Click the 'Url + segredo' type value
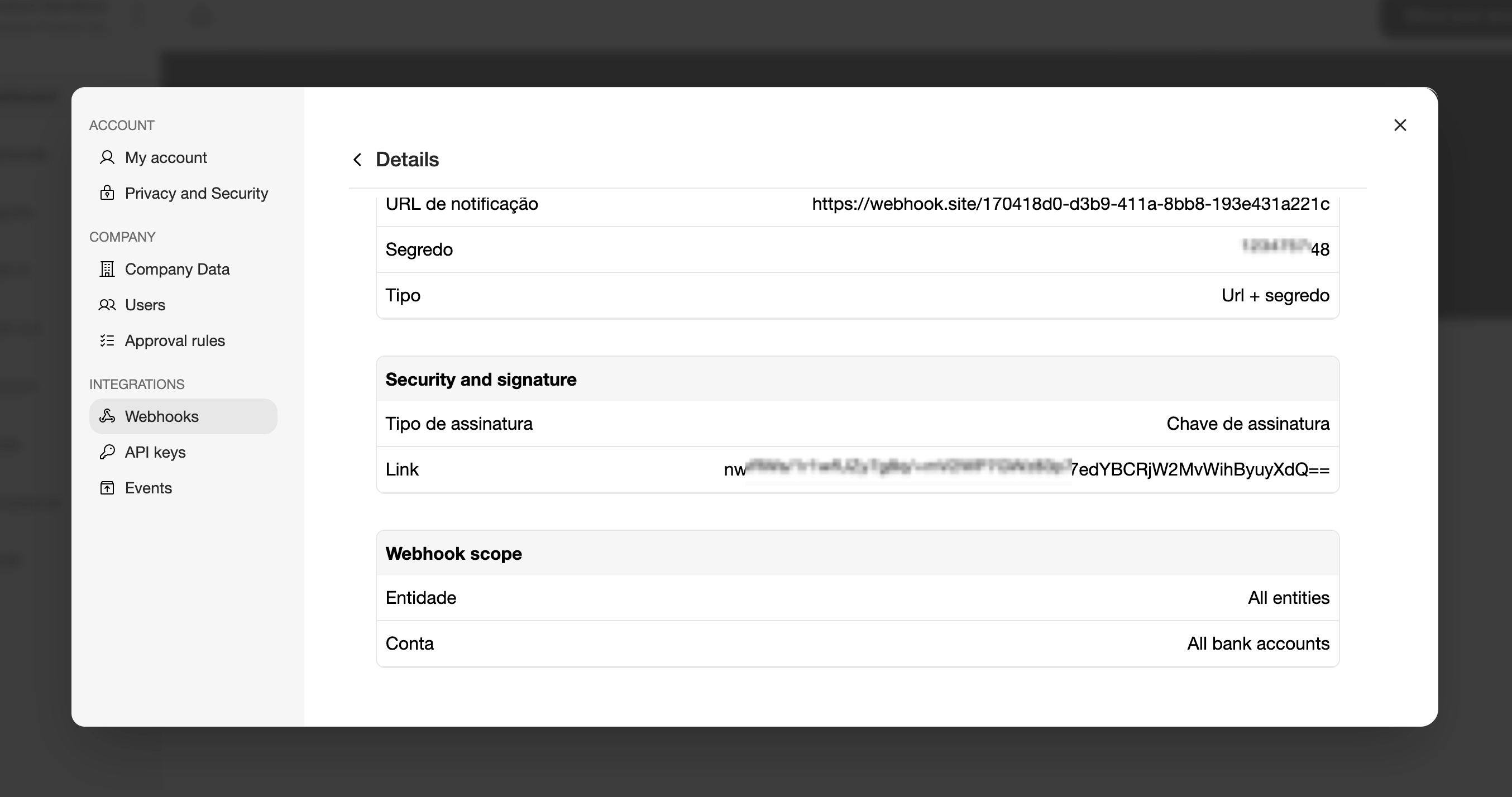1512x797 pixels. tap(1275, 295)
